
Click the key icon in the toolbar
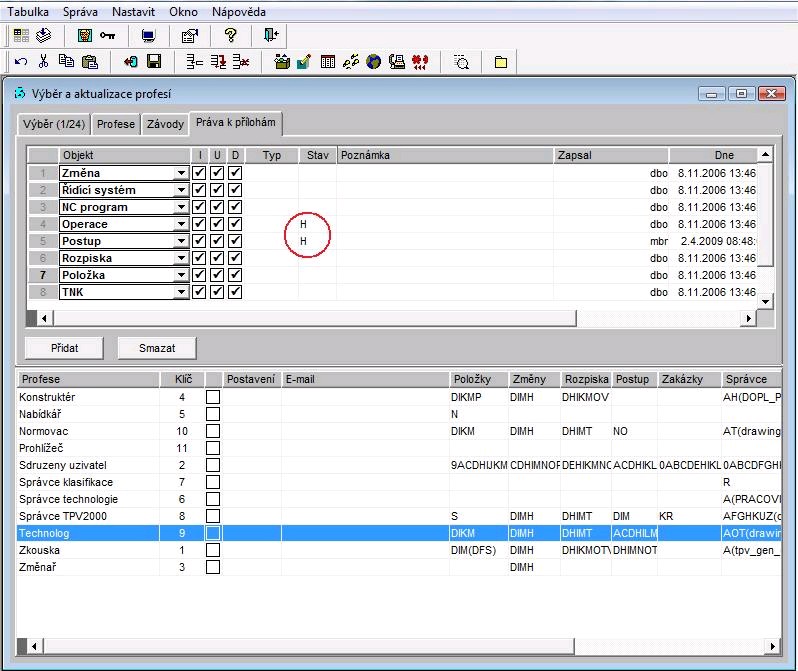(107, 35)
